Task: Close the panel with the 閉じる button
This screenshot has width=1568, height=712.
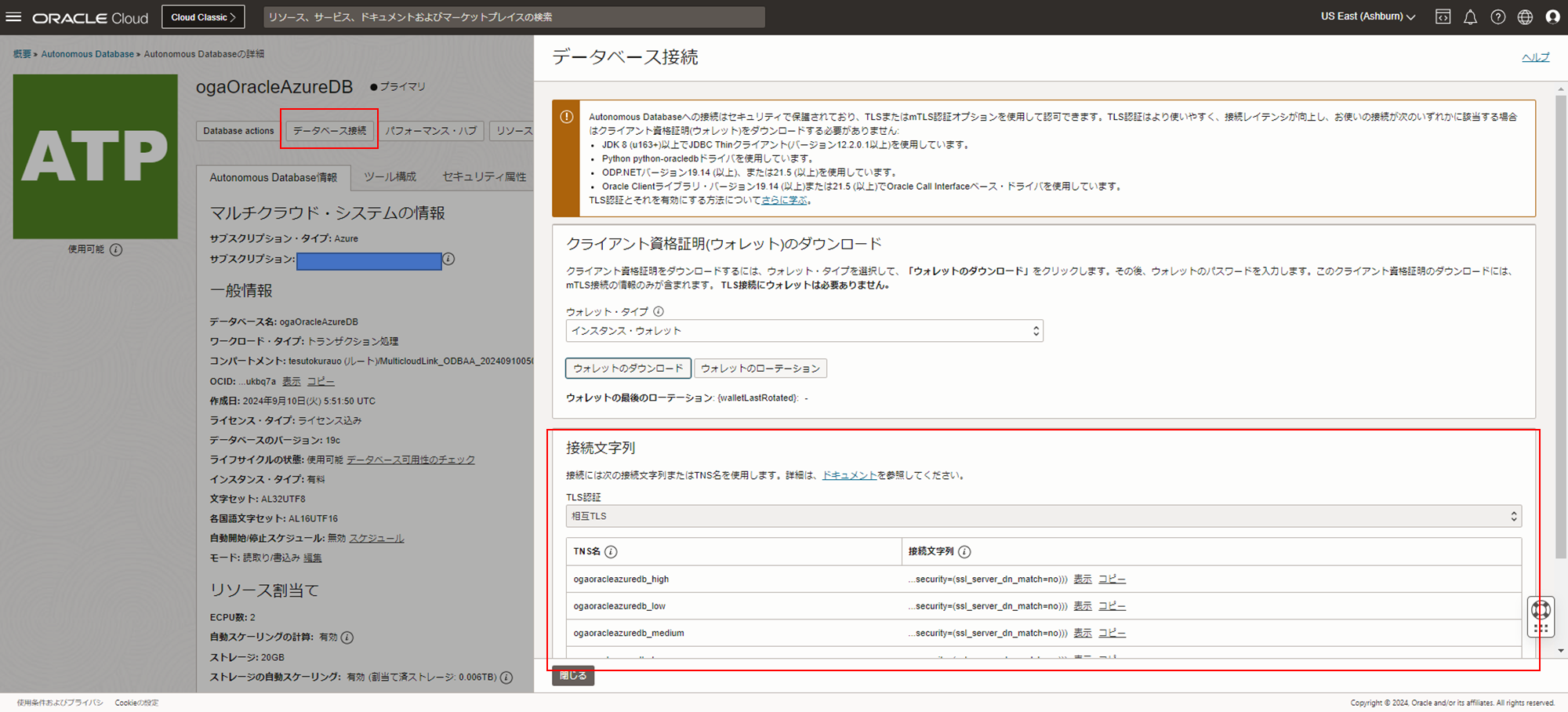Action: (573, 675)
